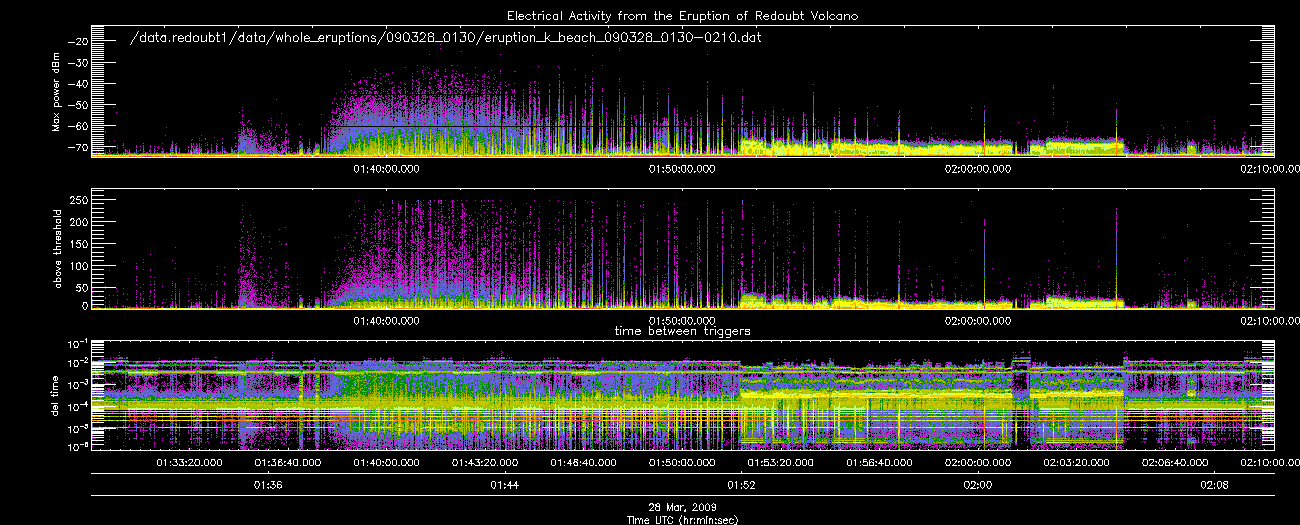Click the 02:00 label on the lower axis
The image size is (1300, 525).
tap(978, 485)
